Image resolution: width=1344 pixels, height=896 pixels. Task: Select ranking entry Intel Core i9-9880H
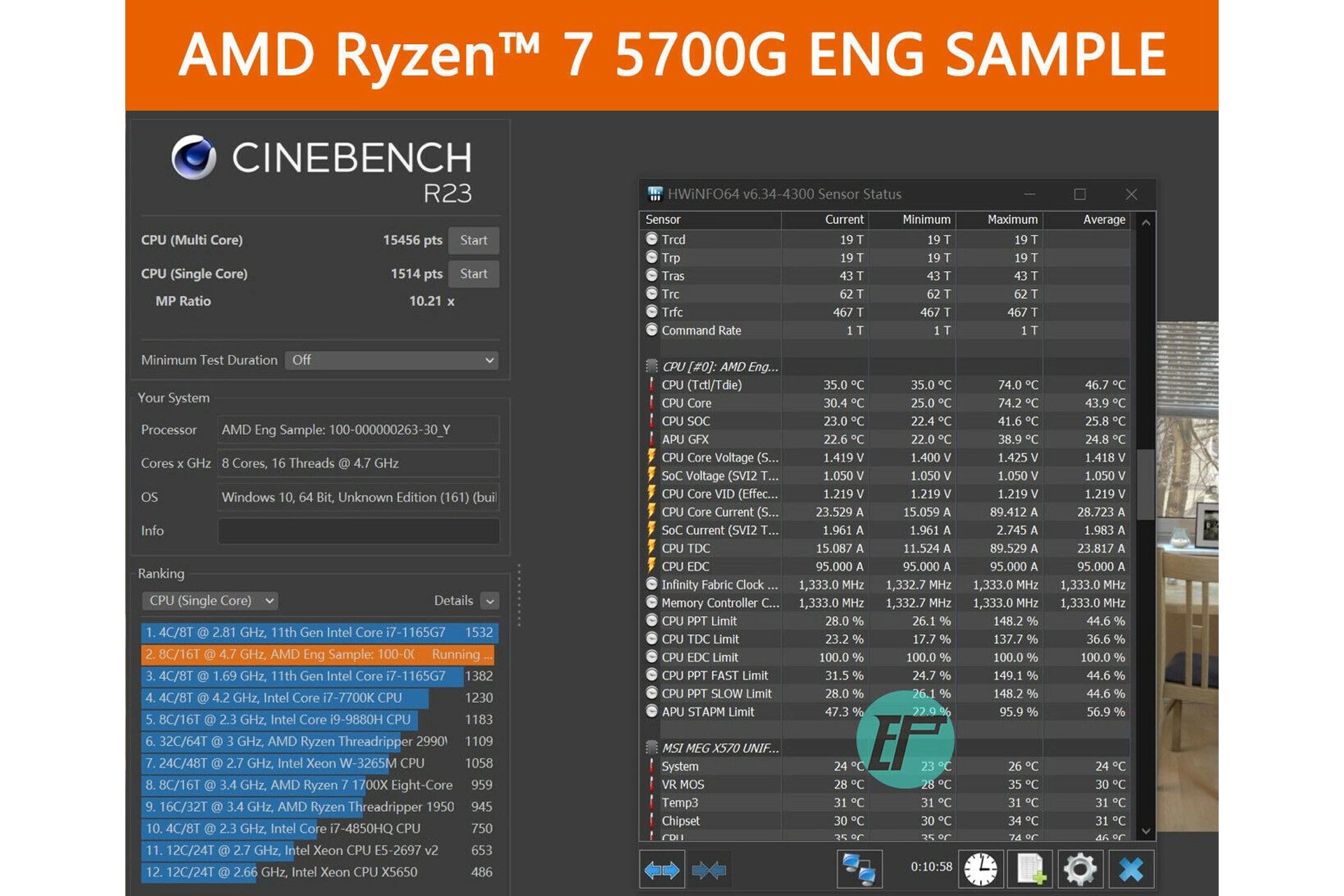320,720
